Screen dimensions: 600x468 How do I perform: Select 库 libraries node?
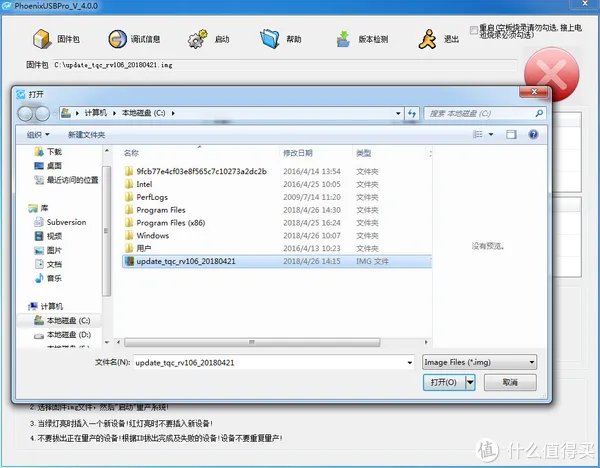(38, 208)
